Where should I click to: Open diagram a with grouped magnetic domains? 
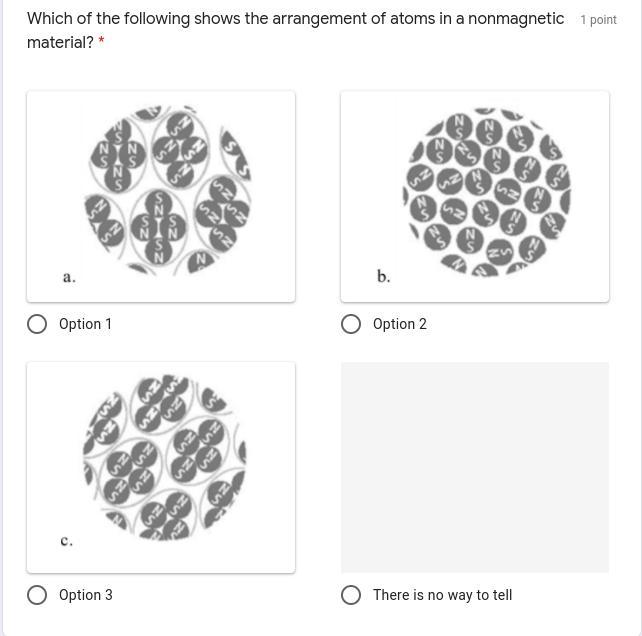(166, 188)
